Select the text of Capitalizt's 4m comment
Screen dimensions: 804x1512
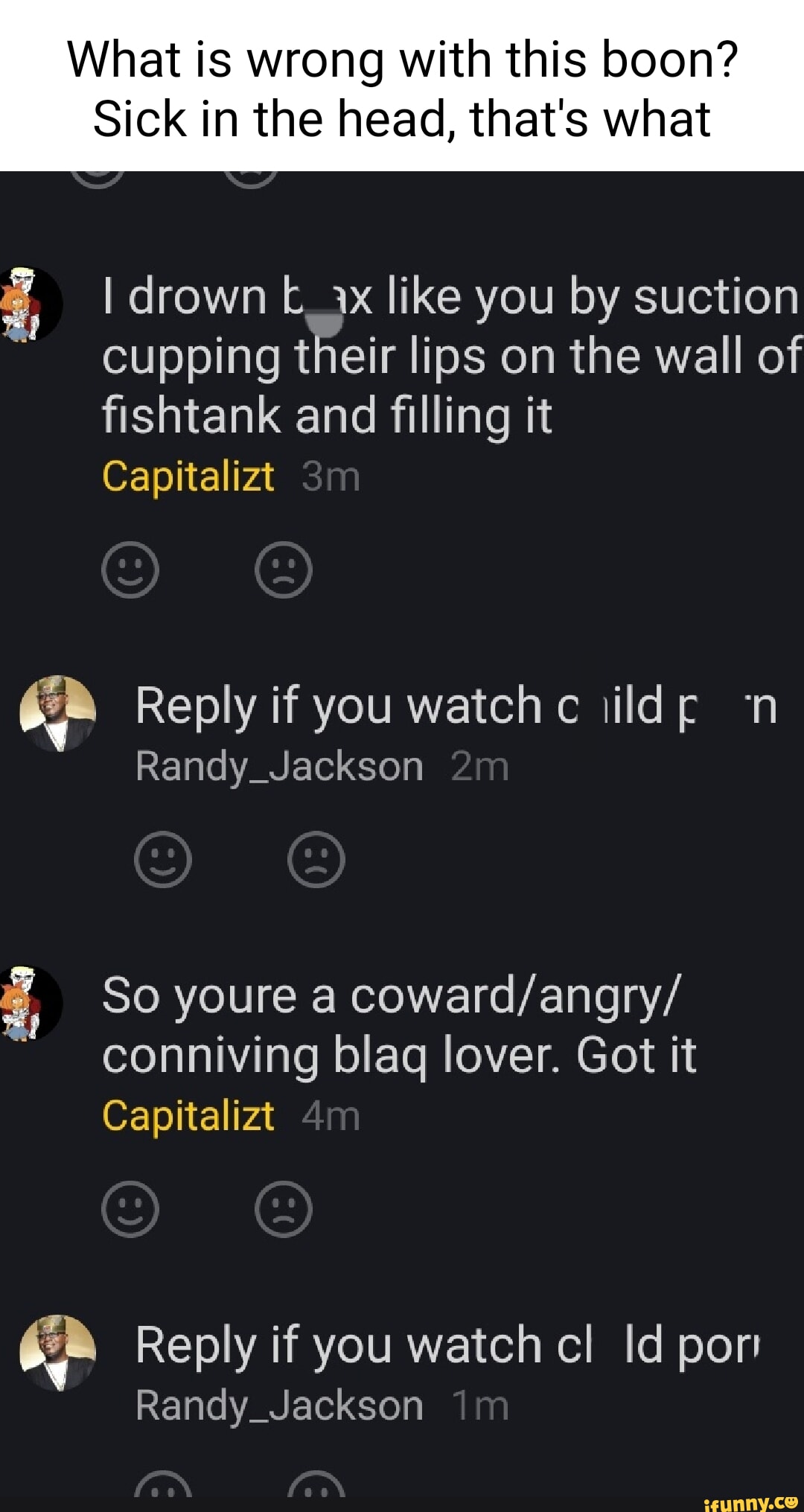click(399, 1025)
